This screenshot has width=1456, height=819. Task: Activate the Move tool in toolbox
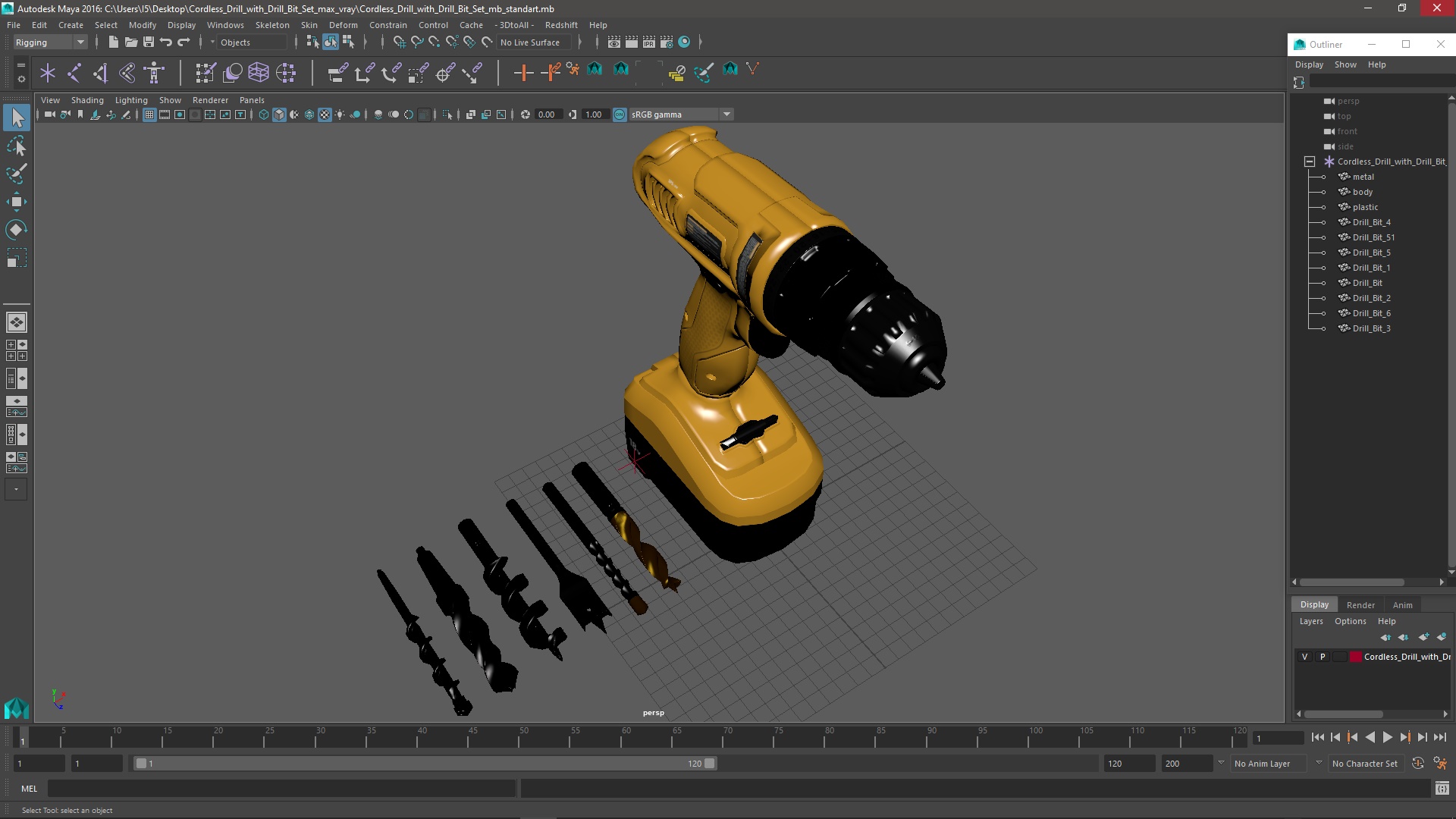17,202
